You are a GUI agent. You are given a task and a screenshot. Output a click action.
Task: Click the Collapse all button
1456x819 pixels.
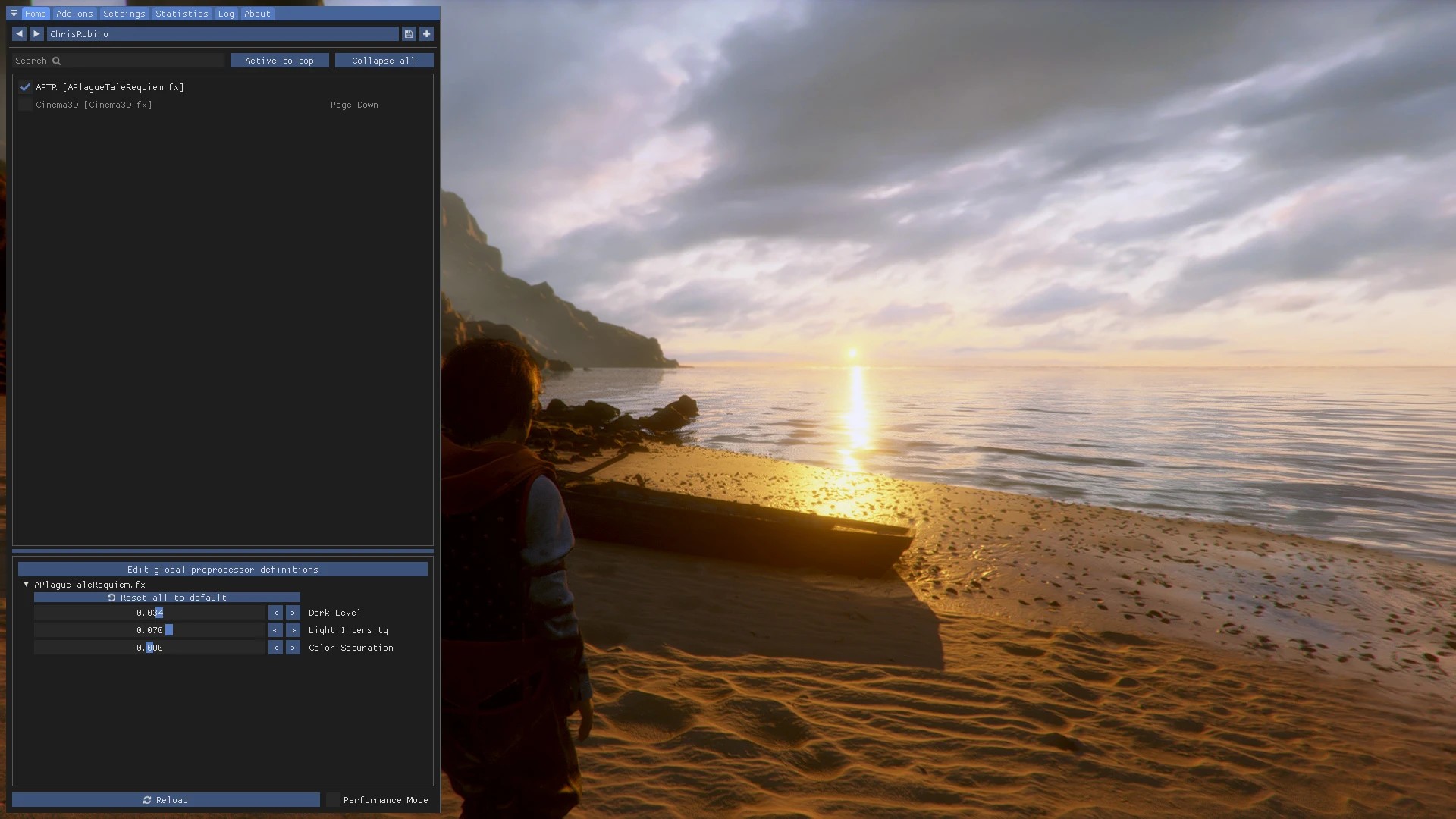pyautogui.click(x=384, y=61)
